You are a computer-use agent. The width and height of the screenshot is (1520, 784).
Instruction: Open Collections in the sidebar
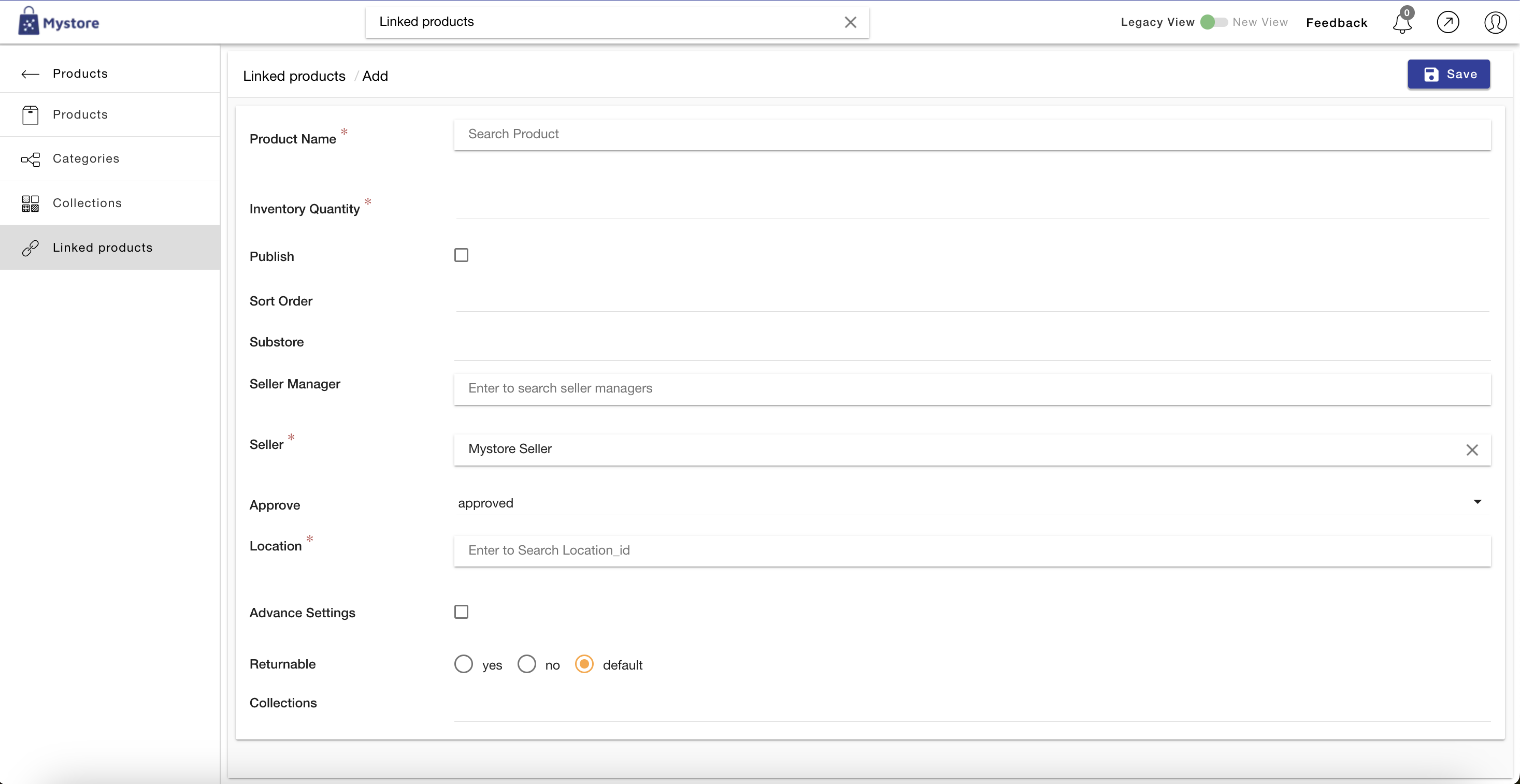pos(110,203)
